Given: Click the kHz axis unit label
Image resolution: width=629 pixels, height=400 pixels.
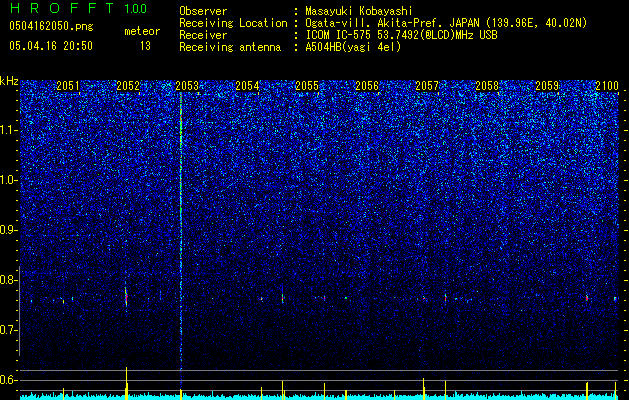Looking at the screenshot, I should (9, 81).
